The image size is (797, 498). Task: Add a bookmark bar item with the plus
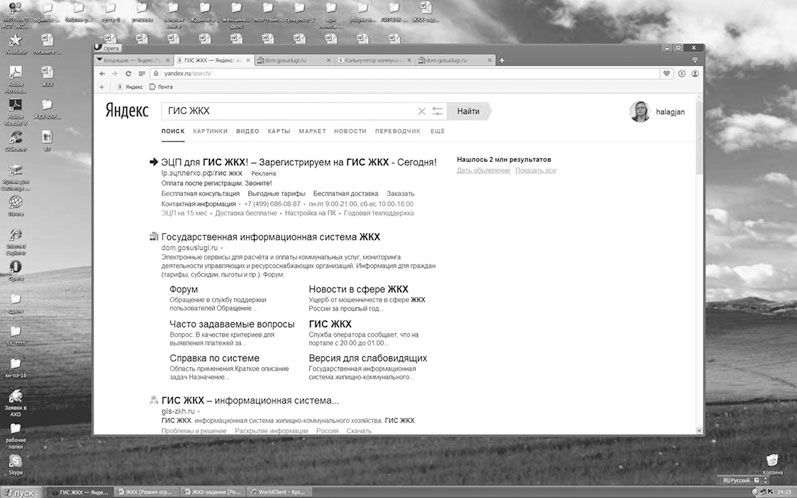tap(102, 87)
